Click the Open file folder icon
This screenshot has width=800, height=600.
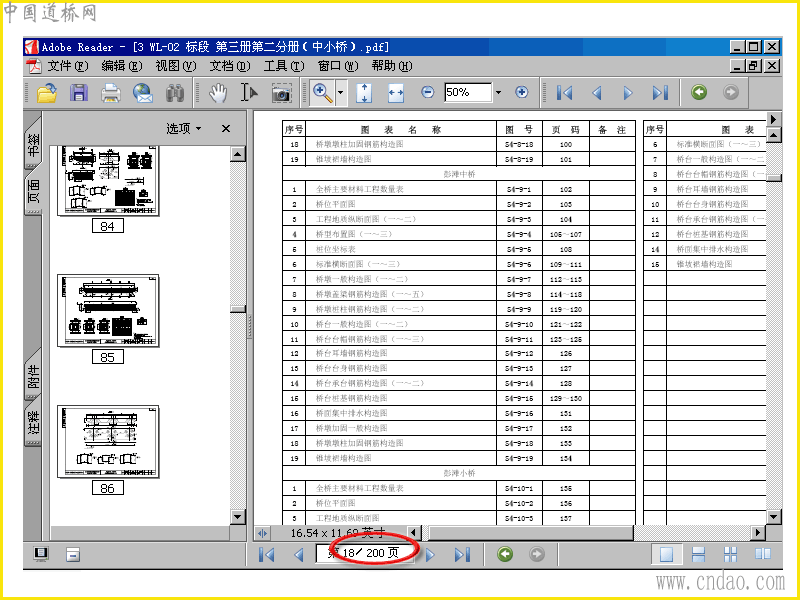46,93
